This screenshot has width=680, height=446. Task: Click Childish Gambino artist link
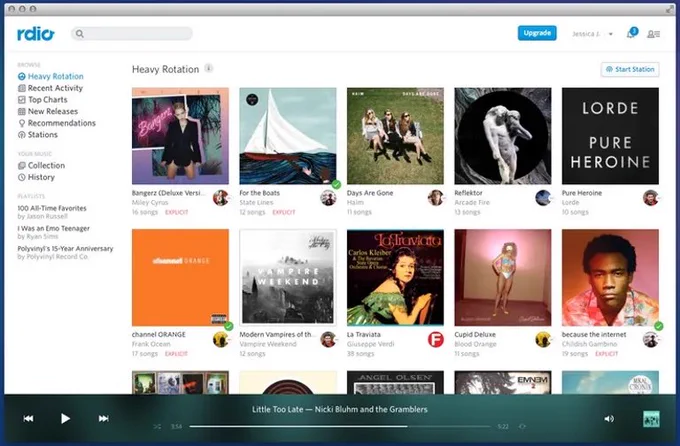pos(589,344)
